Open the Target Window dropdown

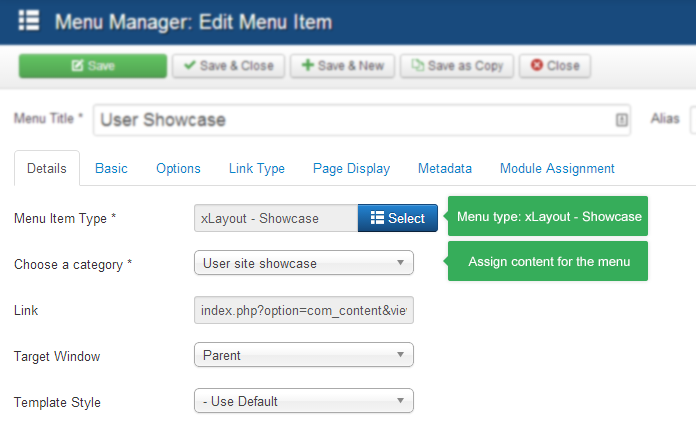(x=303, y=355)
